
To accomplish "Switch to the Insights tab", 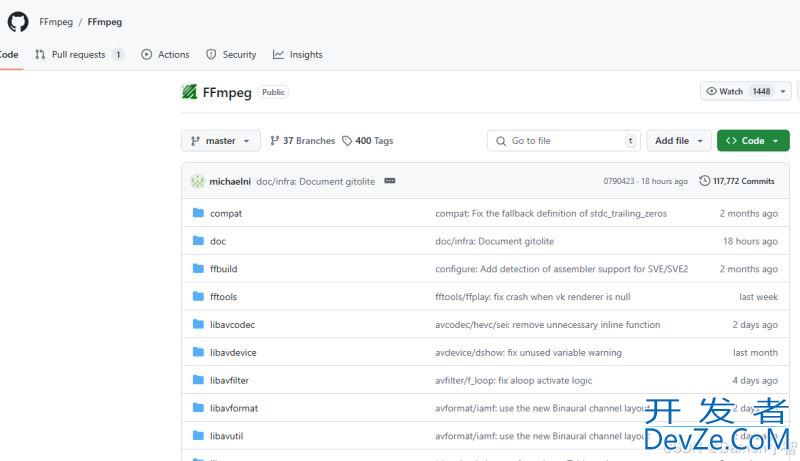I will [298, 55].
